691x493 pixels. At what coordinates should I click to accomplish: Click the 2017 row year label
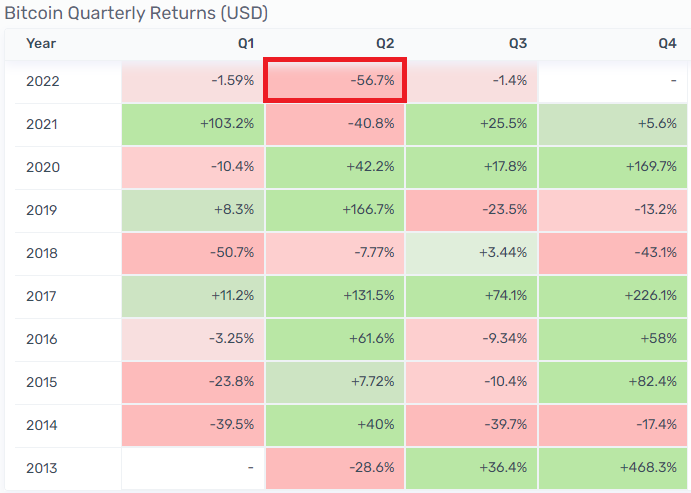coord(43,296)
